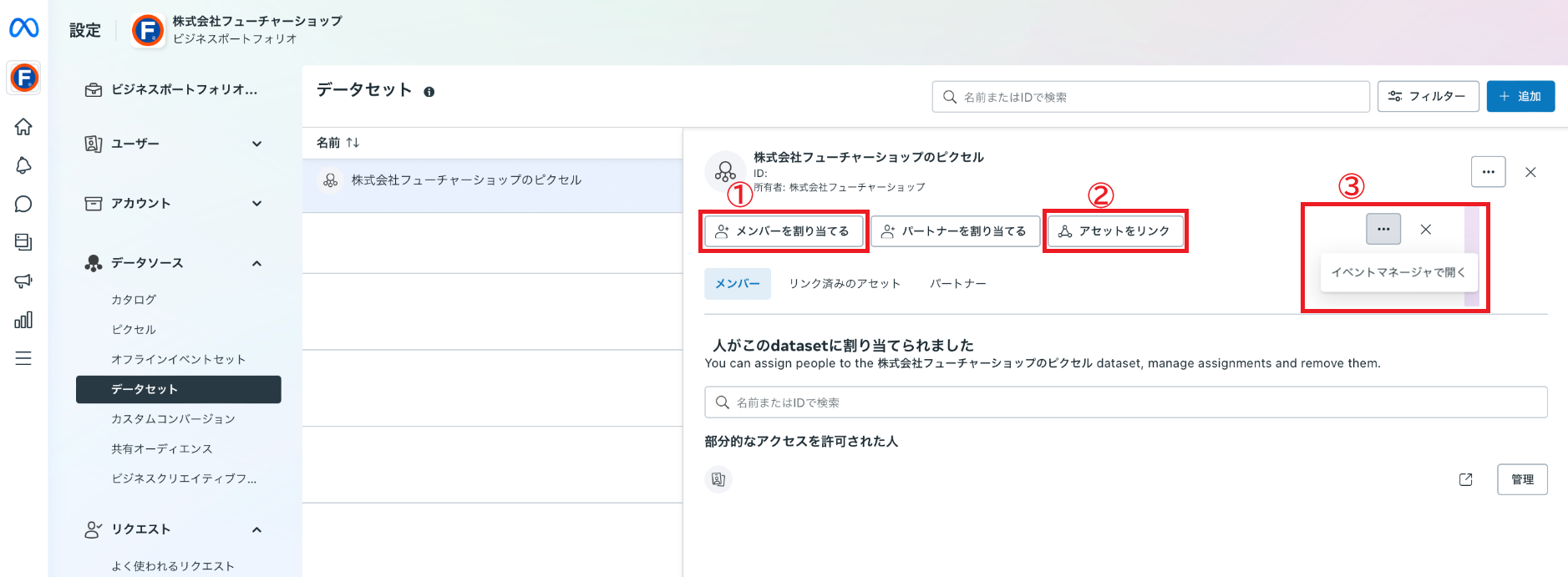Open the bar chart insights icon
1568x577 pixels.
point(23,320)
